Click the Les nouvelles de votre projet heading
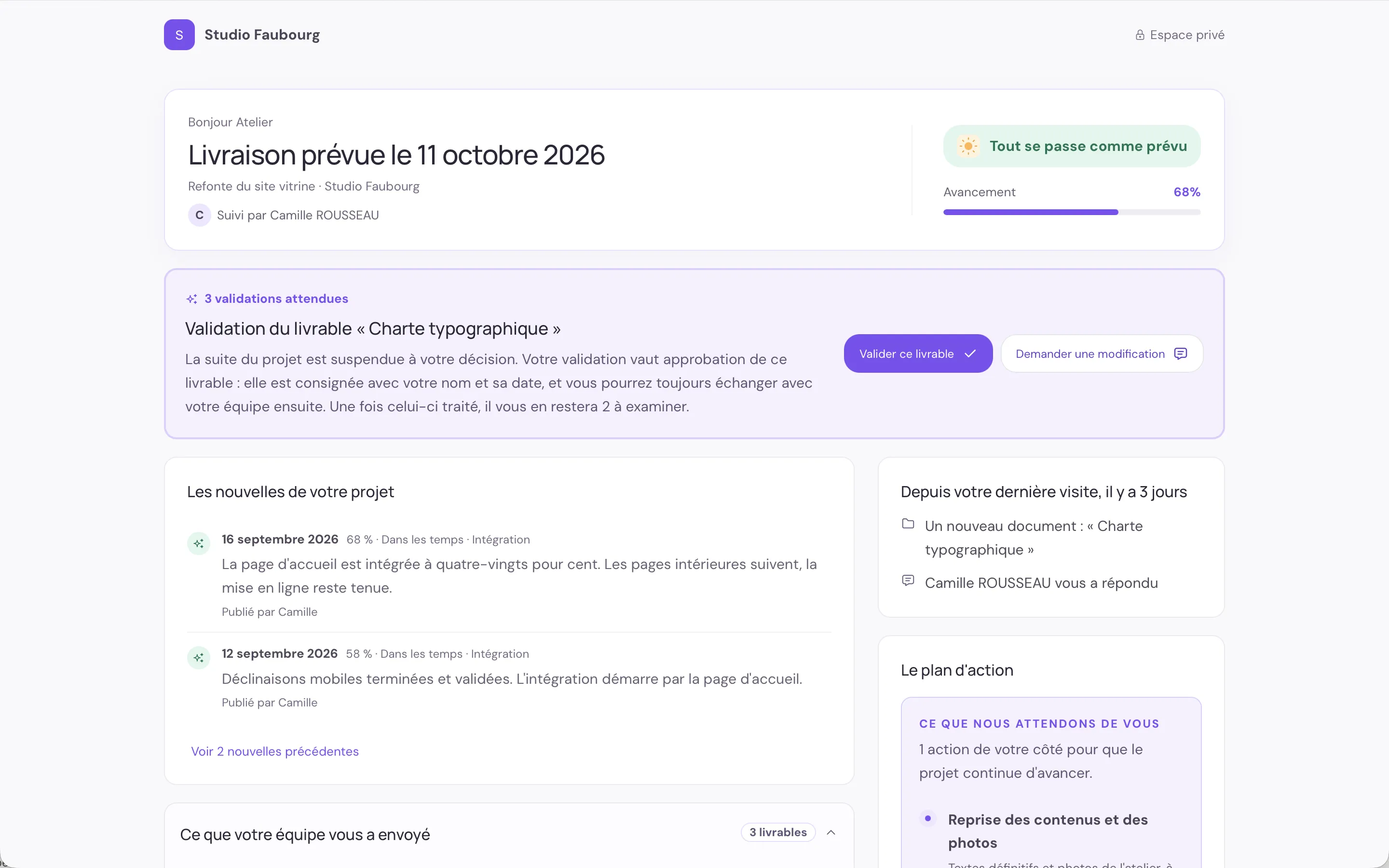Viewport: 1389px width, 868px height. point(290,492)
